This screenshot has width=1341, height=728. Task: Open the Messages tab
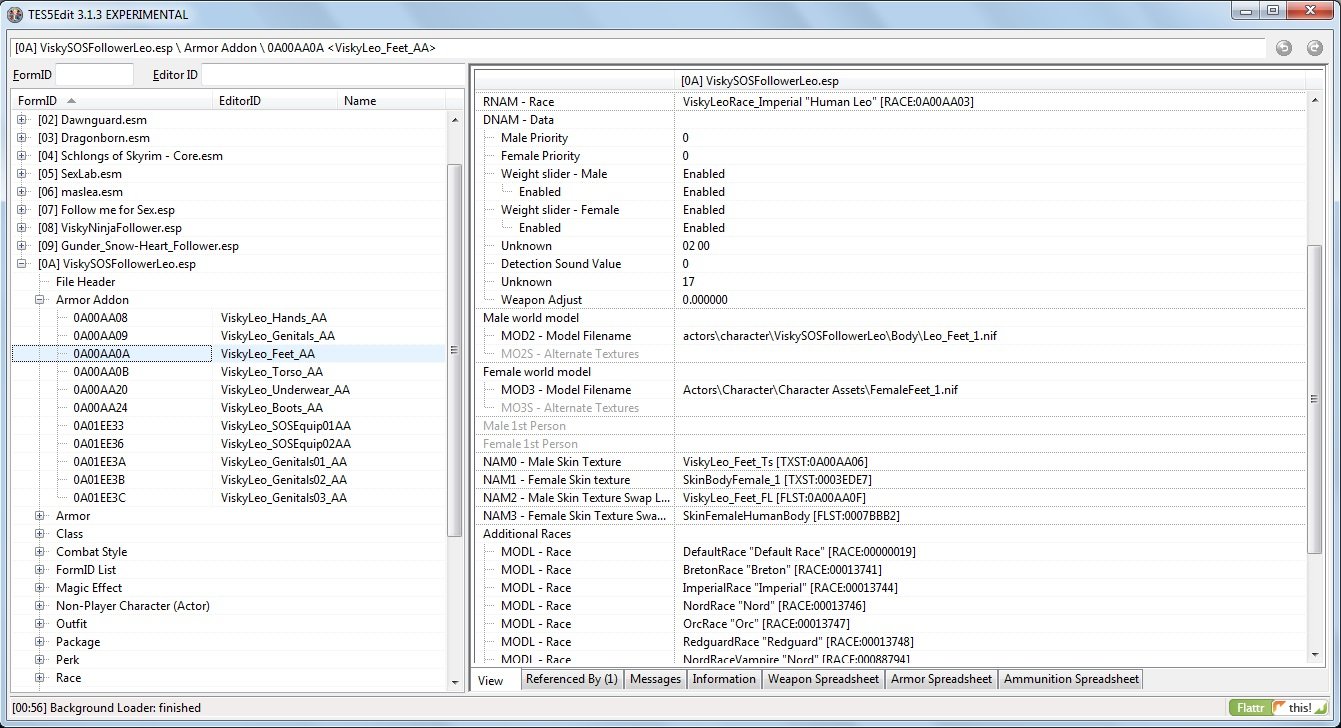click(655, 679)
